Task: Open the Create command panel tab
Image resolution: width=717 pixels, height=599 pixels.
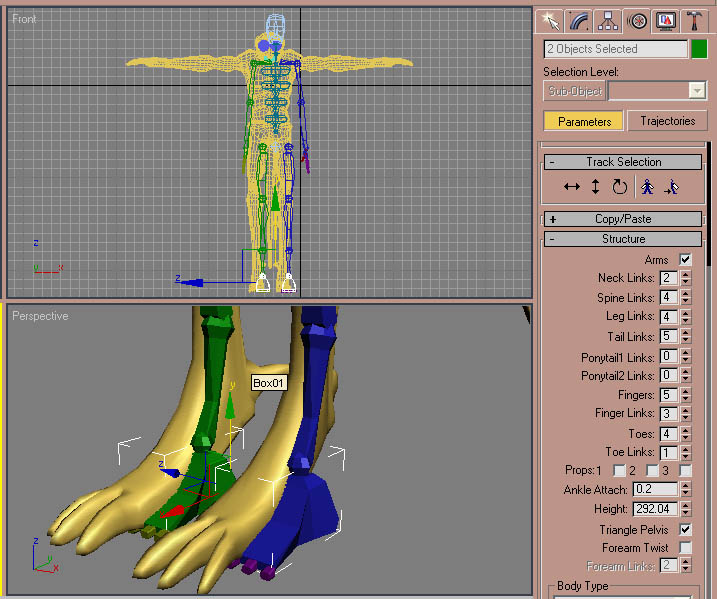Action: point(549,20)
